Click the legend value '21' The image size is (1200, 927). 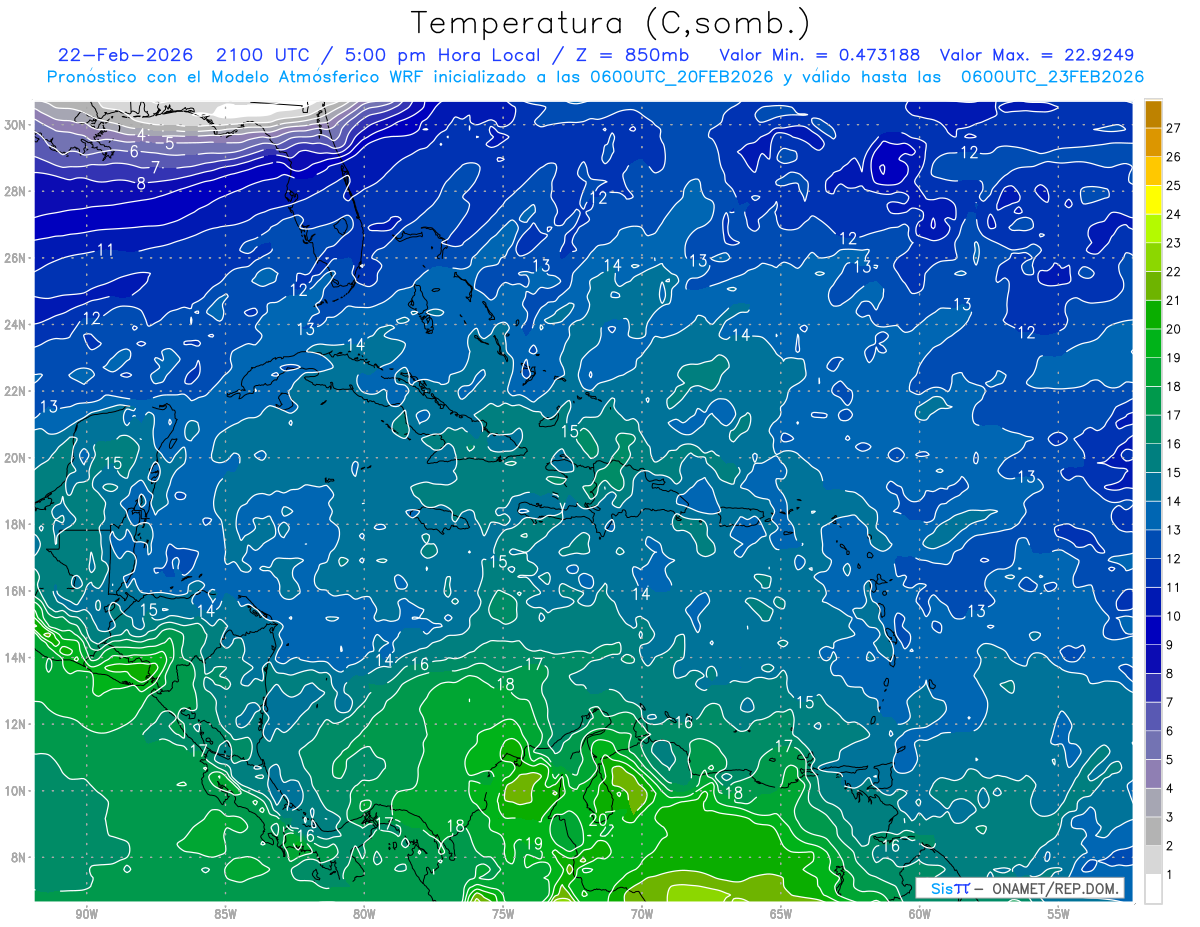click(1173, 300)
